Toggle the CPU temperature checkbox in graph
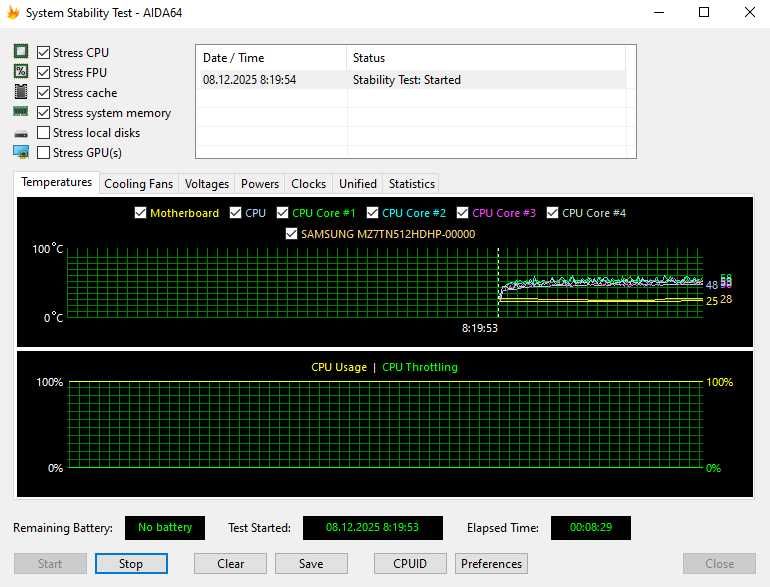 [x=235, y=213]
